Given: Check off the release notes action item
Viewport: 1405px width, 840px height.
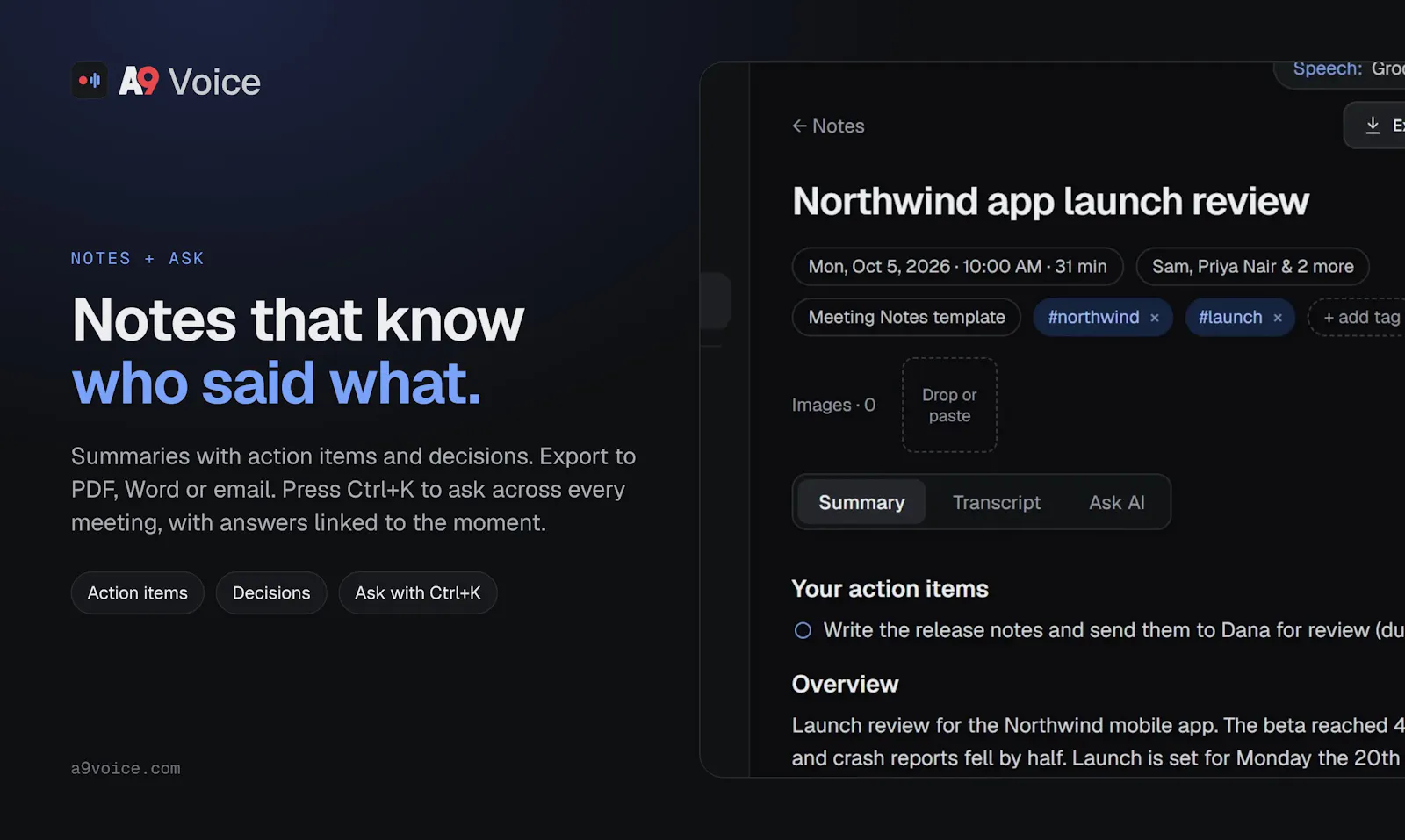Looking at the screenshot, I should tap(803, 630).
